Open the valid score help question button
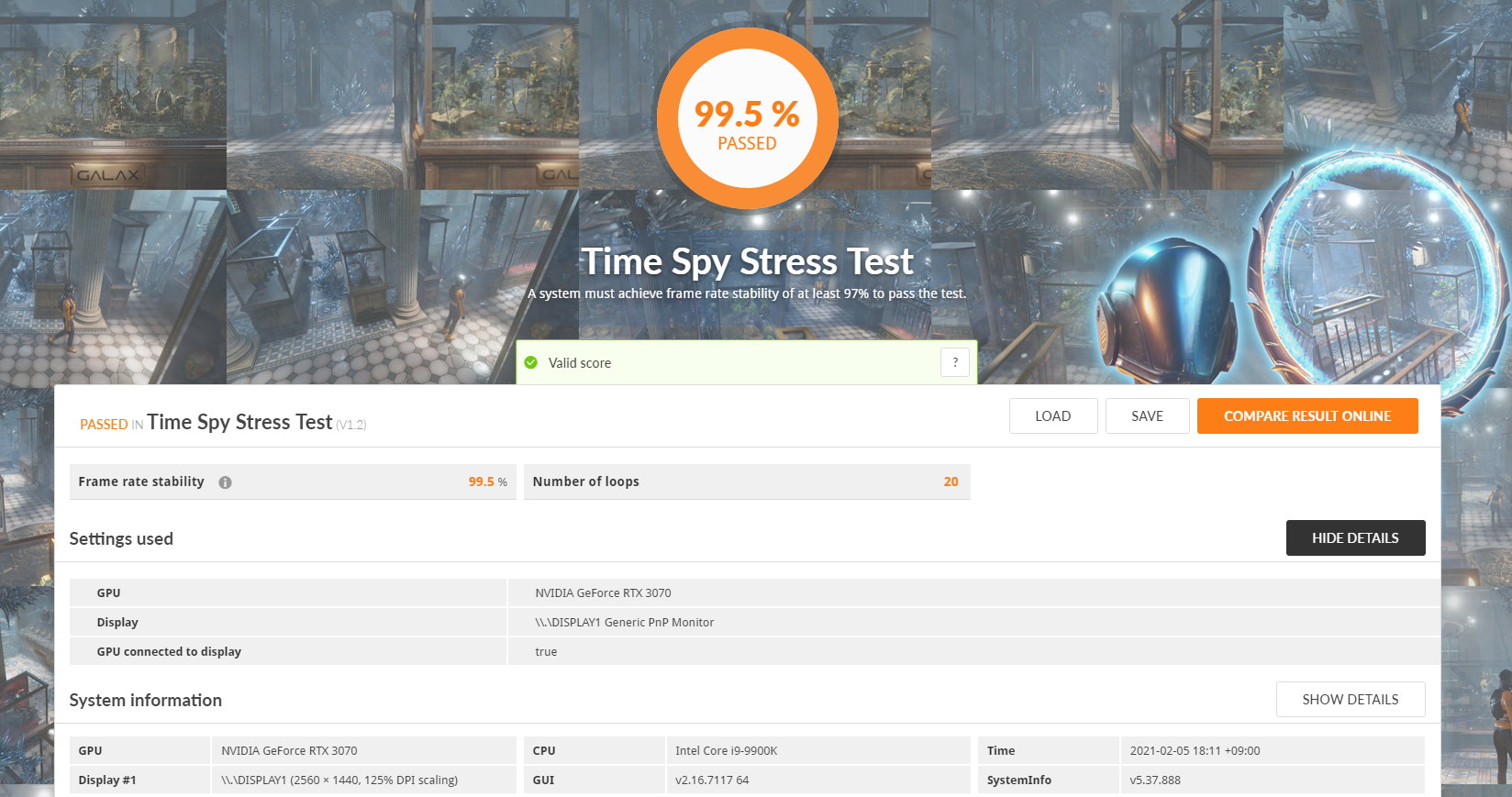 (955, 362)
